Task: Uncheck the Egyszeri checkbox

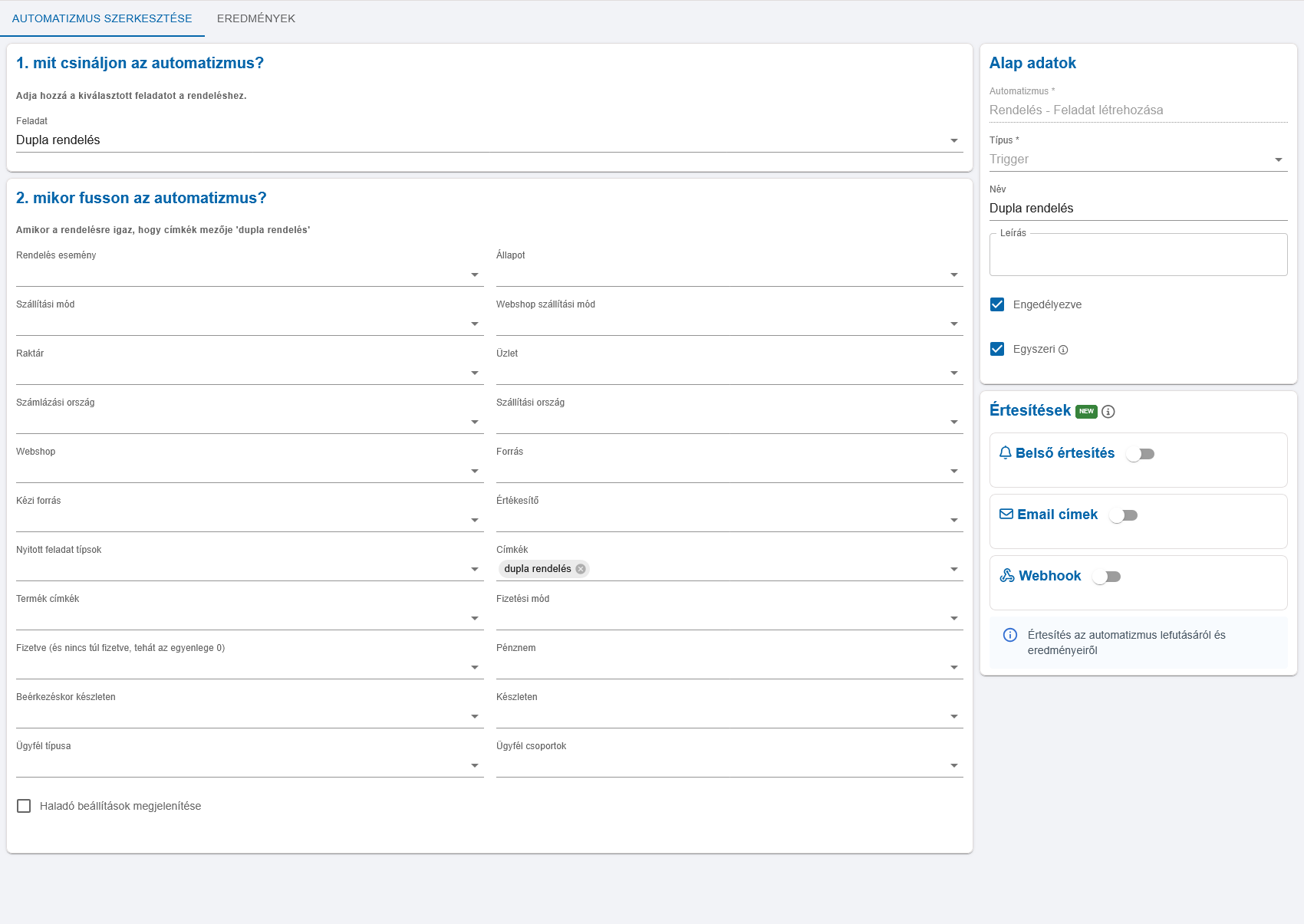Action: [997, 349]
